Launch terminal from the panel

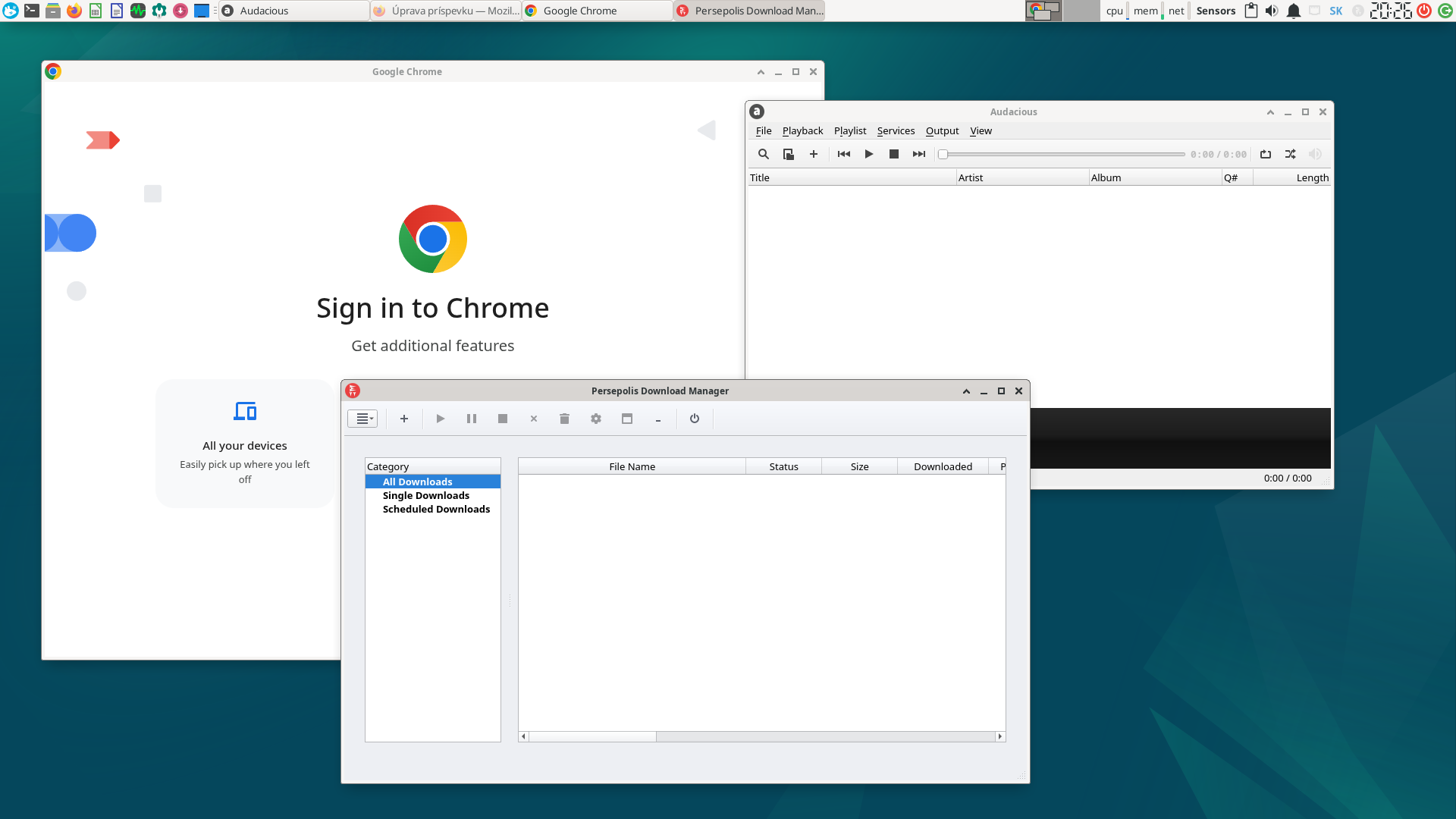(32, 11)
